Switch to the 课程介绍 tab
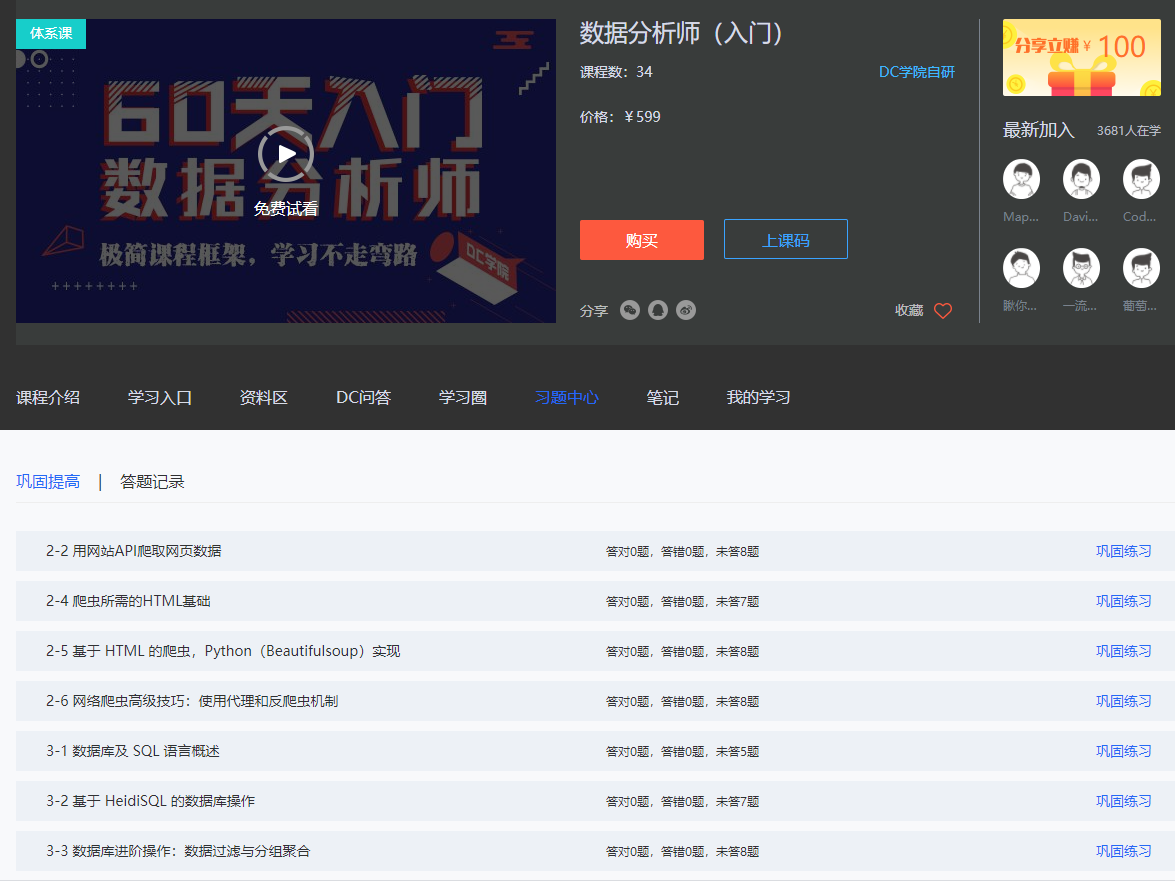Viewport: 1175px width, 881px height. coord(48,398)
